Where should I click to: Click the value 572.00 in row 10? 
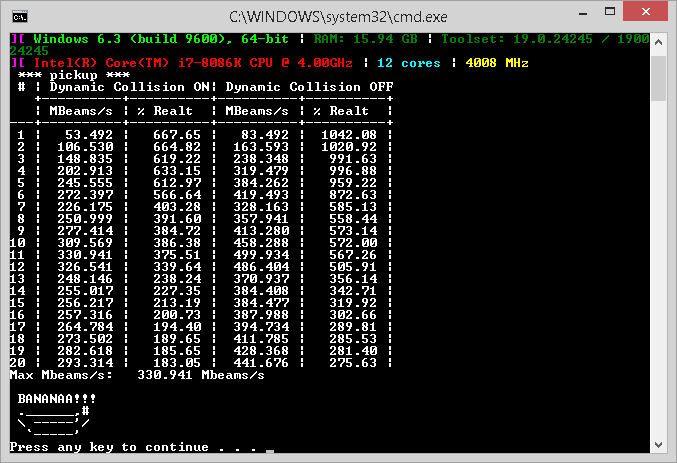(353, 243)
